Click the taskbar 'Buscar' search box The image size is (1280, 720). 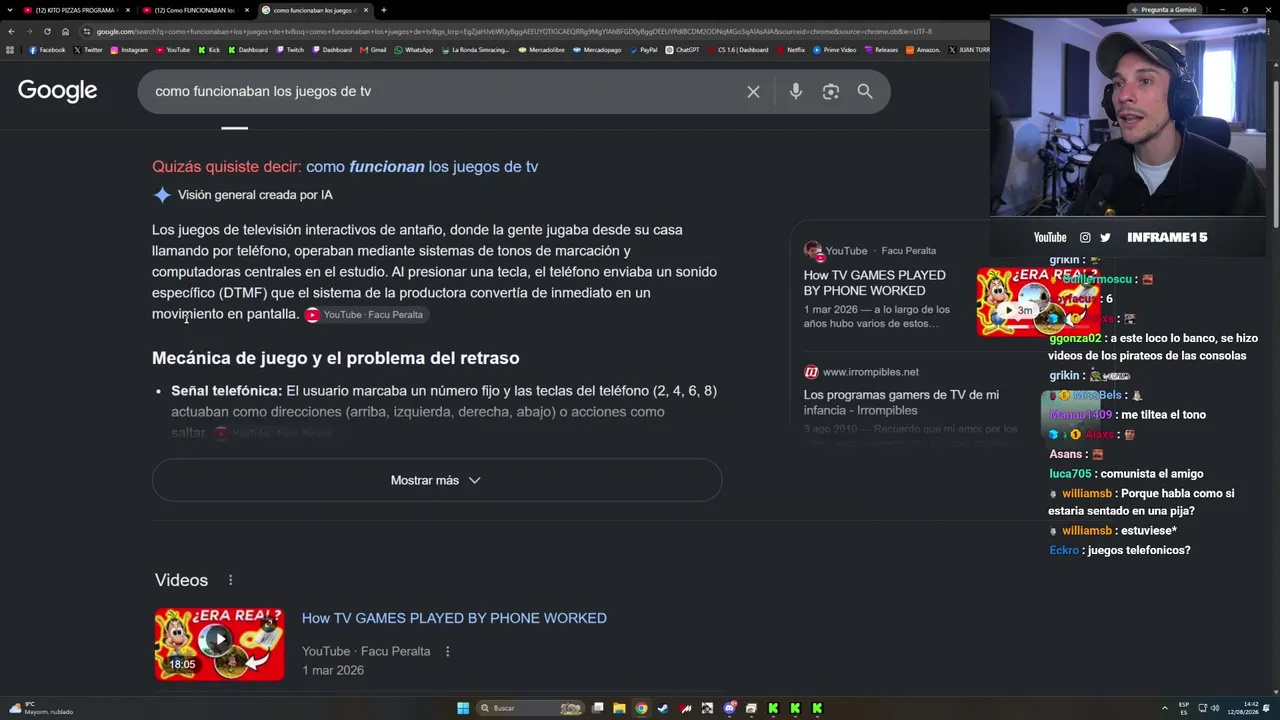(x=530, y=708)
